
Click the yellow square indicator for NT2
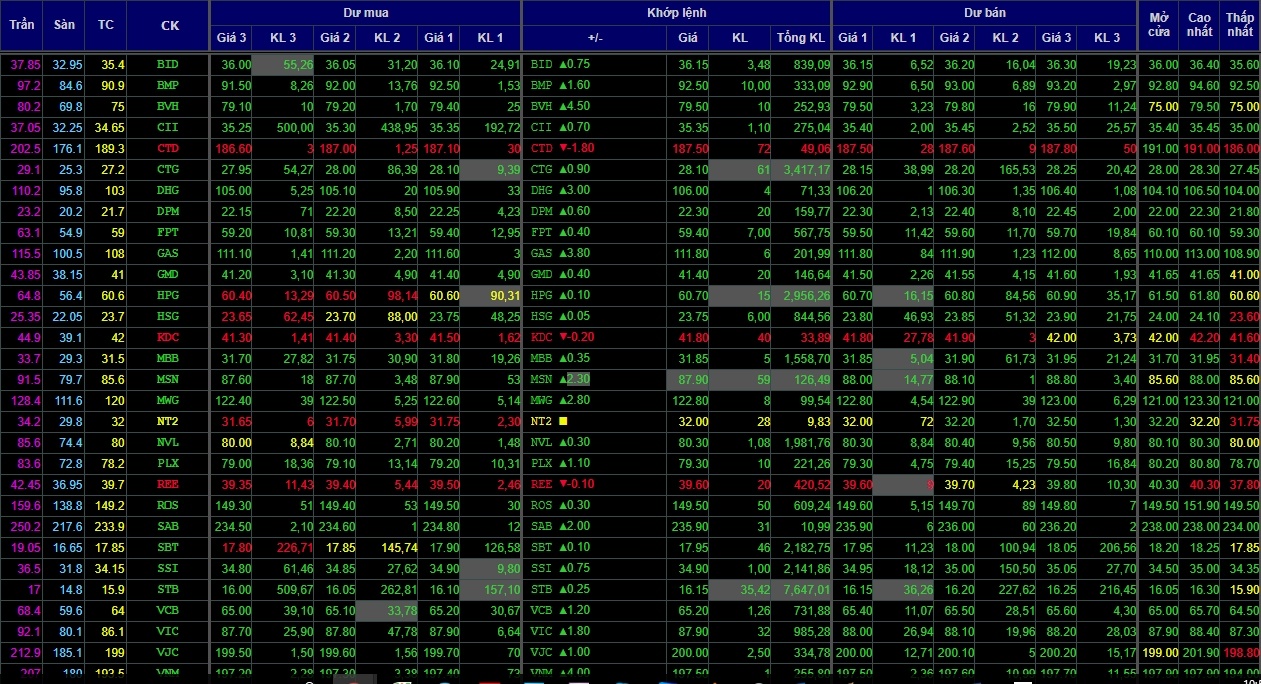(x=563, y=421)
